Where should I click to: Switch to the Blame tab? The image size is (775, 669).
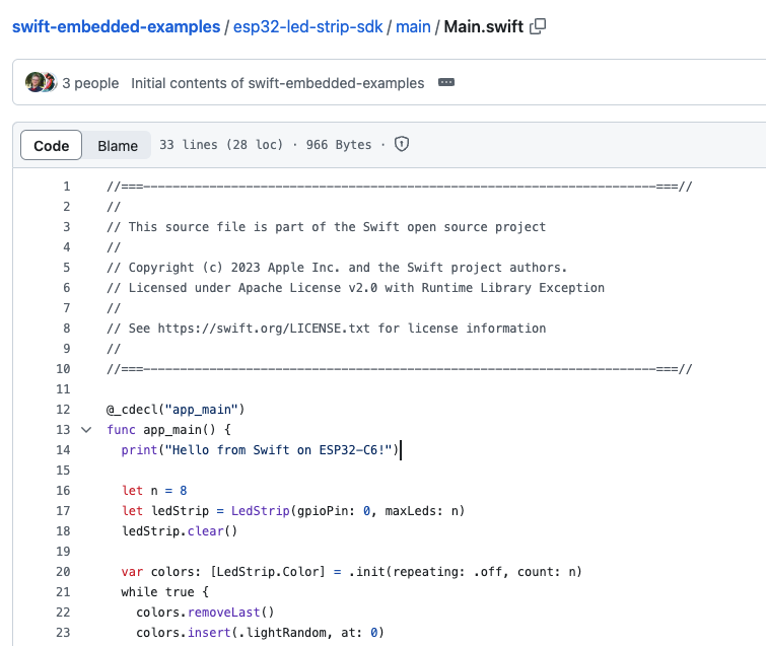tap(118, 146)
